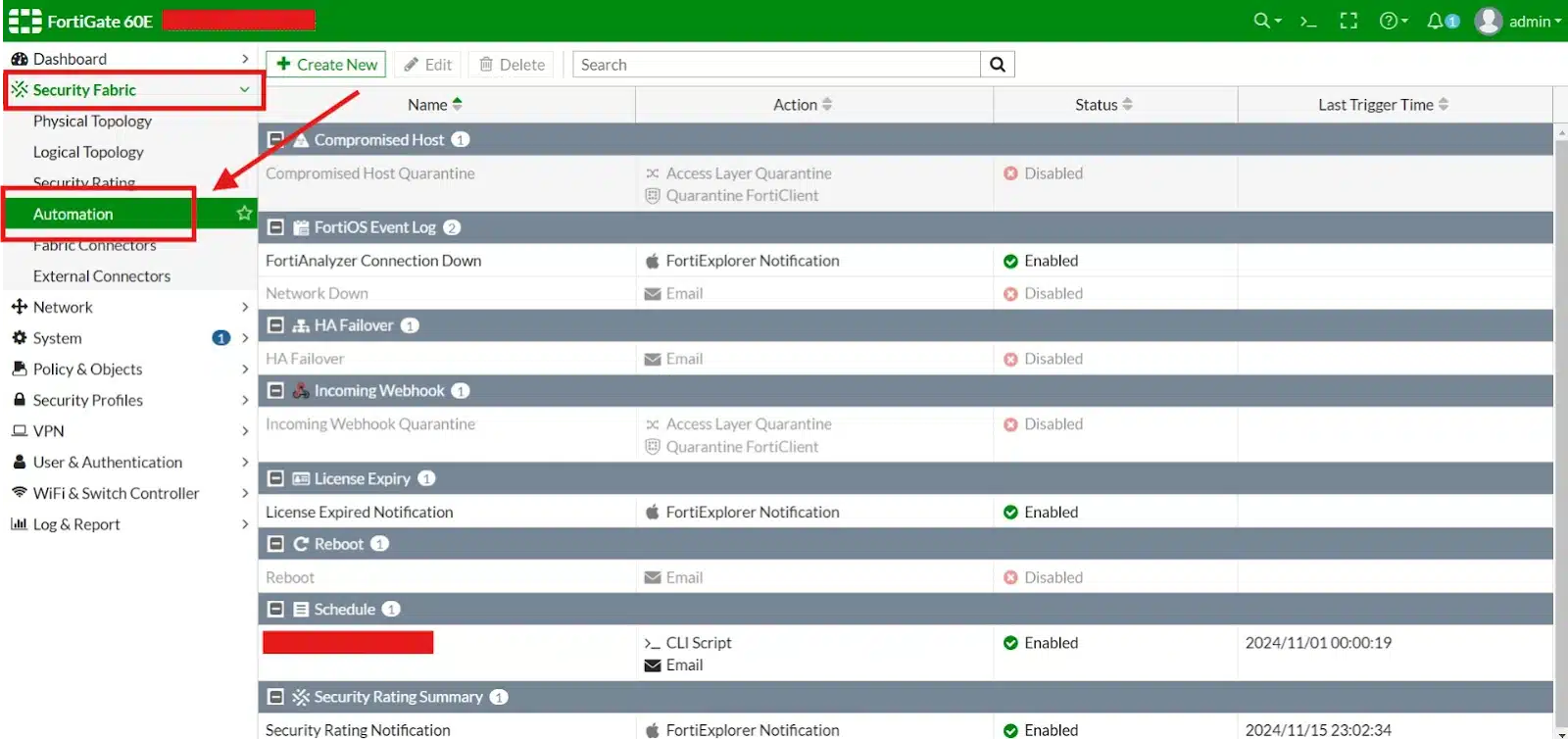Click the fullscreen toggle icon
The image size is (1568, 739).
pos(1348,22)
